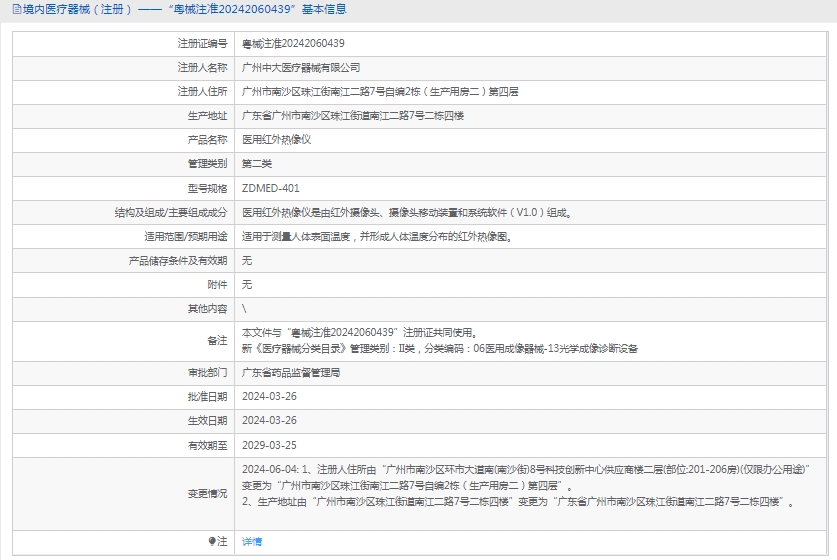Click product name 医用红外热像仪
Screen dimensions: 837x560
click(277, 140)
